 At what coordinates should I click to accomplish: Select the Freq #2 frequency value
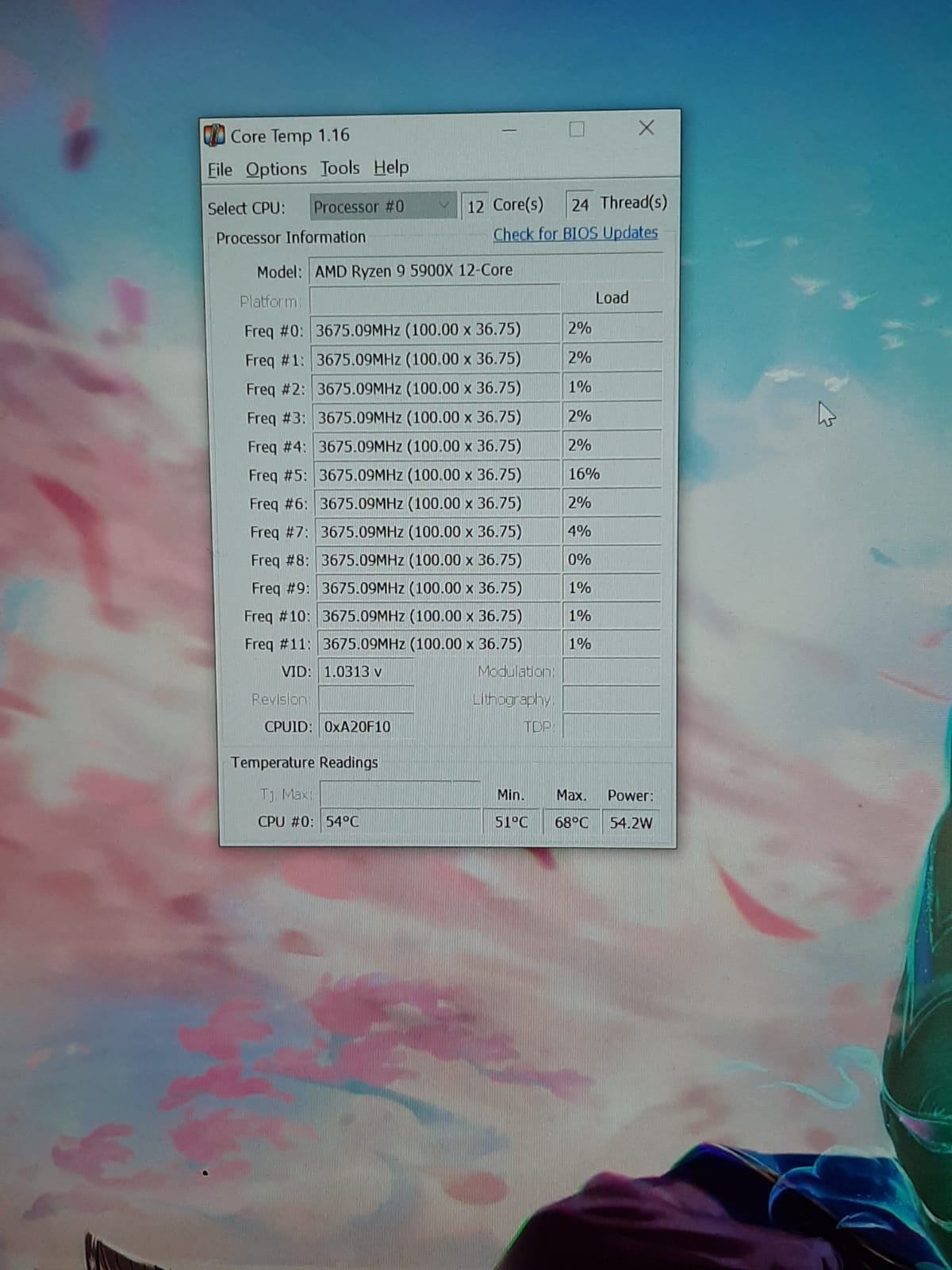436,388
